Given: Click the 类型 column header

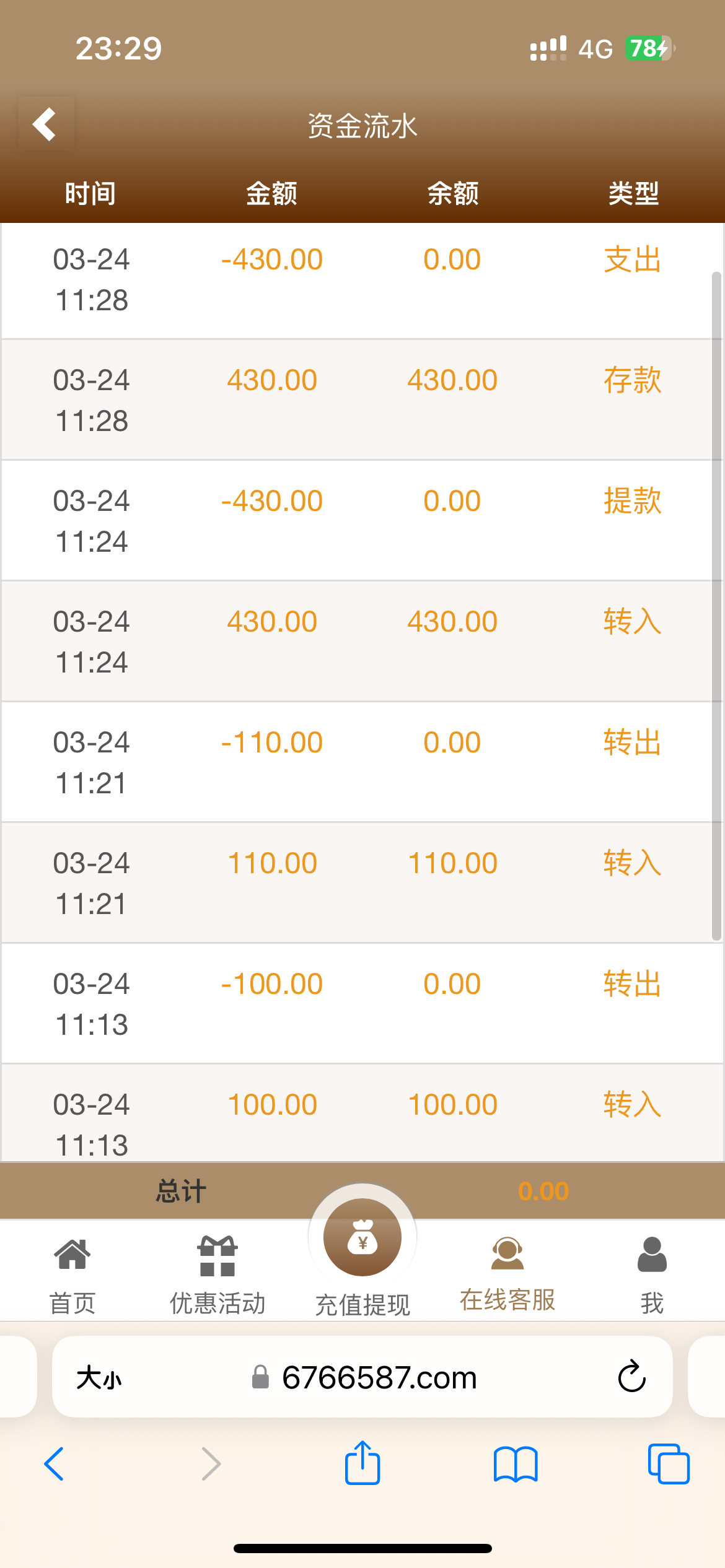Looking at the screenshot, I should [x=633, y=194].
